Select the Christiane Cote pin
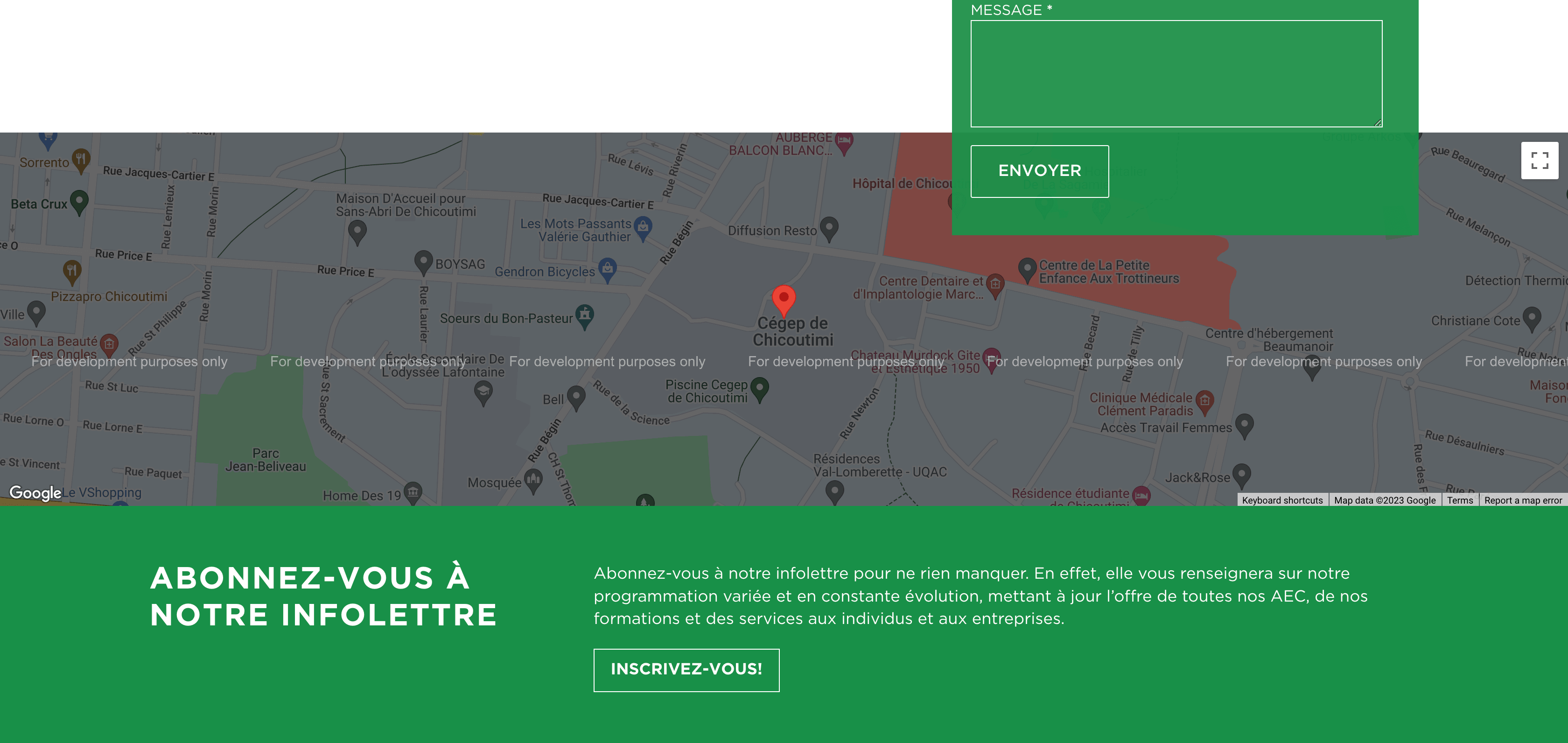 point(1532,320)
